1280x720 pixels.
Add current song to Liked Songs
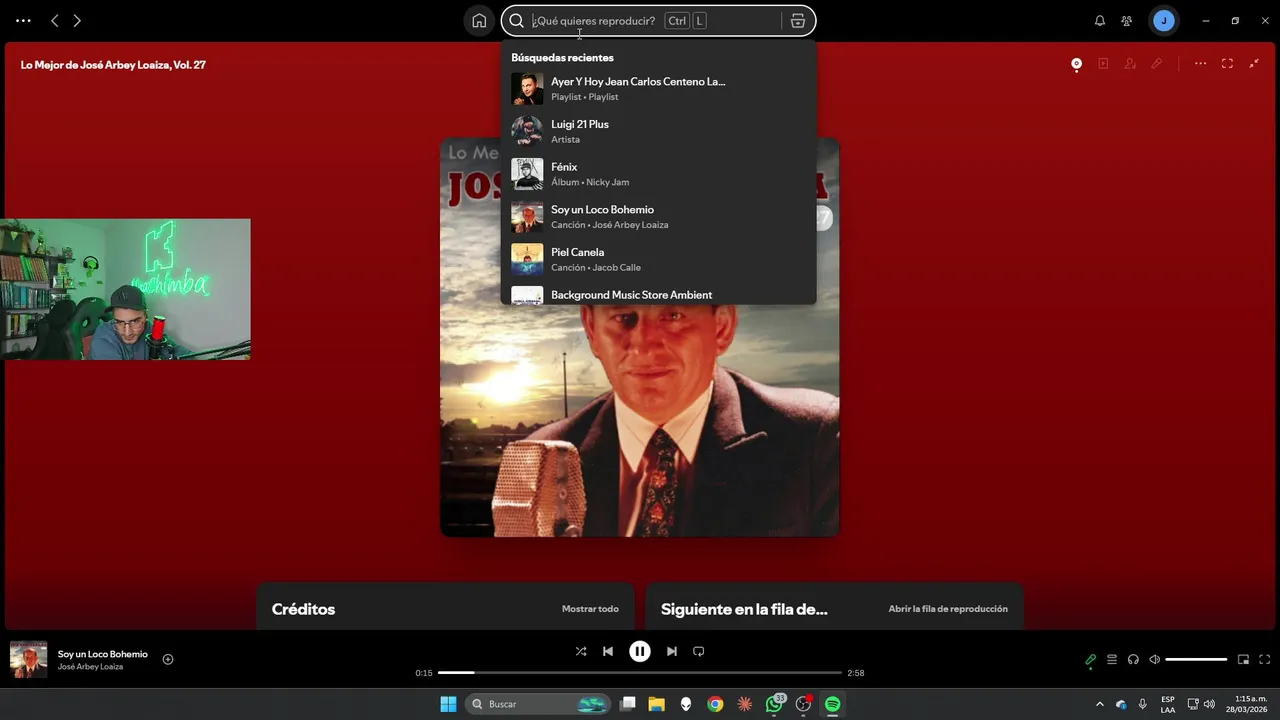pyautogui.click(x=168, y=659)
